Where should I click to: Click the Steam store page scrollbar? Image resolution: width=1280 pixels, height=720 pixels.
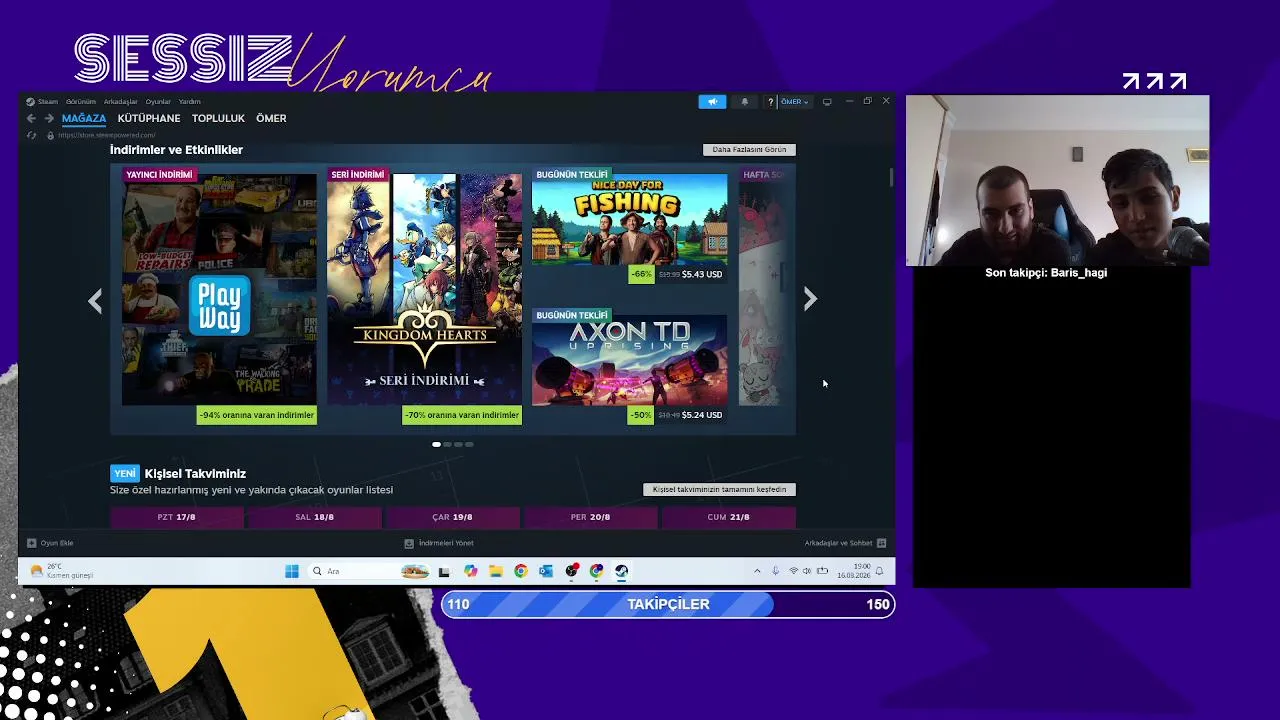891,177
